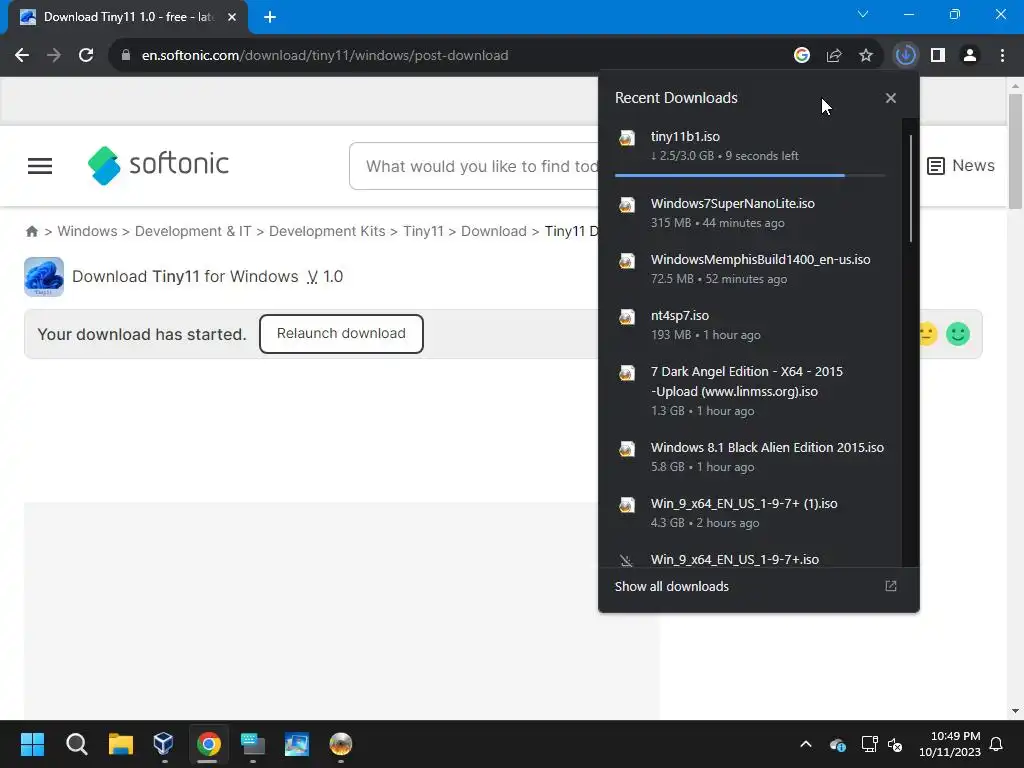1024x768 pixels.
Task: Open the News section
Action: coord(961,166)
